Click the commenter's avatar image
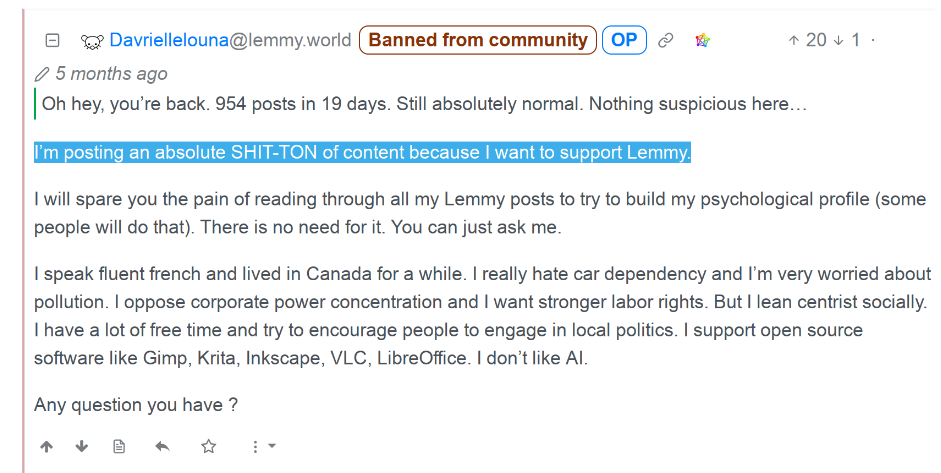 click(92, 41)
